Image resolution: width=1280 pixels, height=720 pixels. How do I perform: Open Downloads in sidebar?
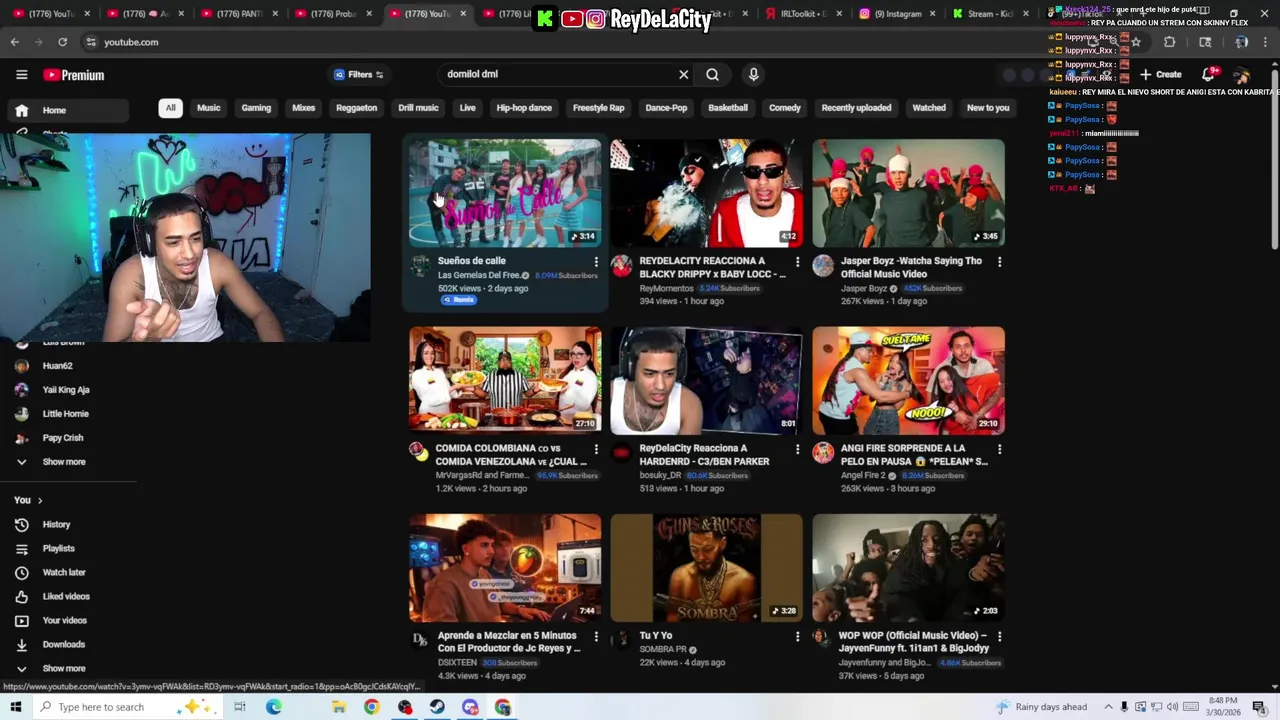coord(63,645)
